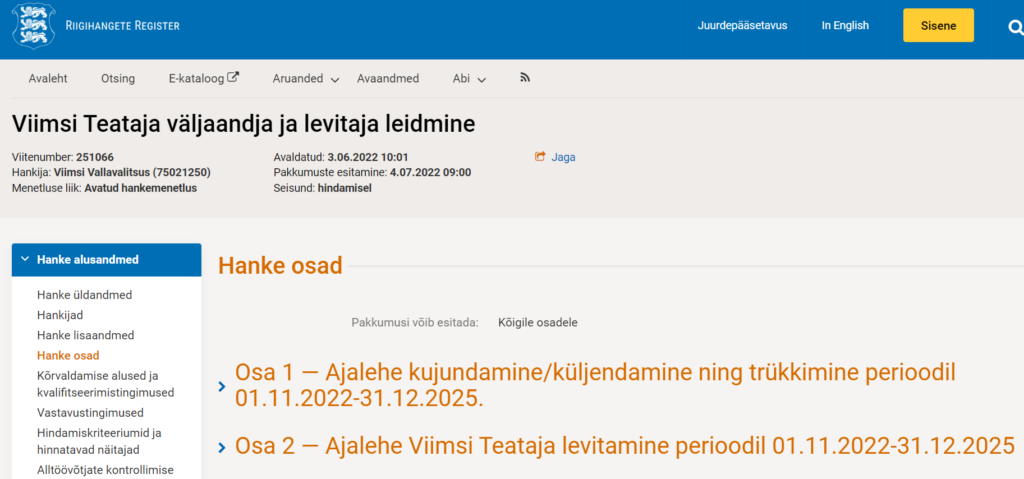1024x479 pixels.
Task: Open Hindamiskriteeriumid ja hinnatavad näitajad sidebar item
Action: point(99,441)
